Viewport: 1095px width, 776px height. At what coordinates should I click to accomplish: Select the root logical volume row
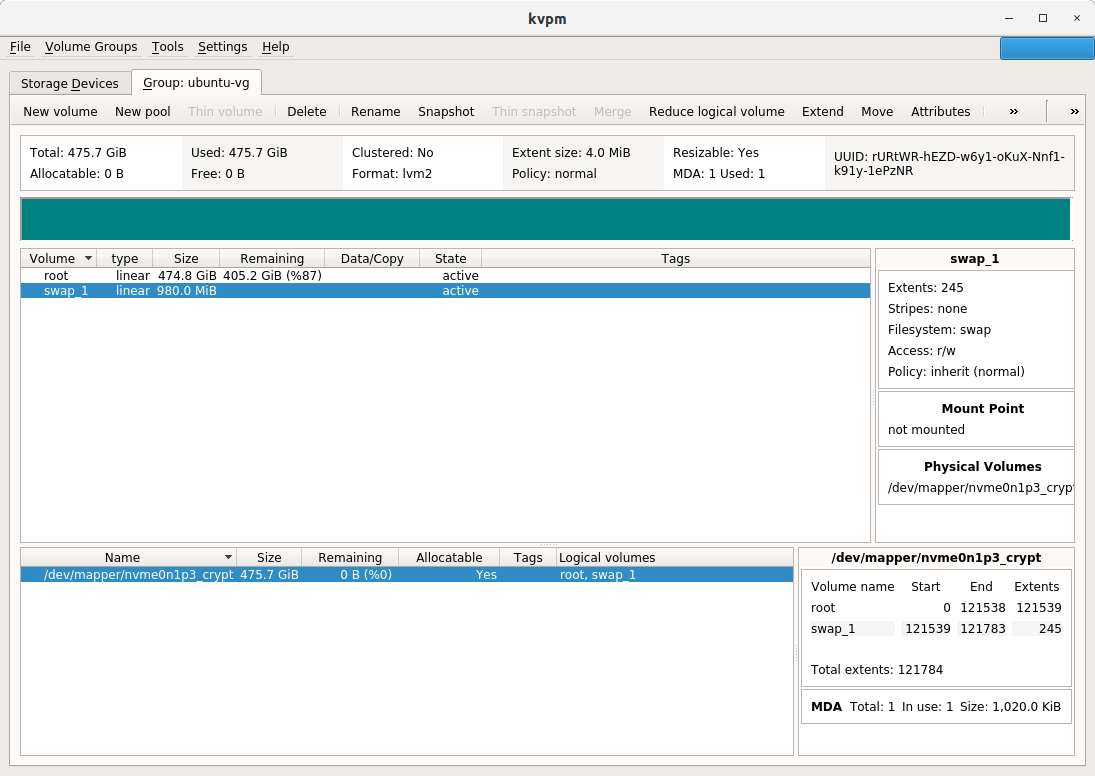click(x=56, y=275)
